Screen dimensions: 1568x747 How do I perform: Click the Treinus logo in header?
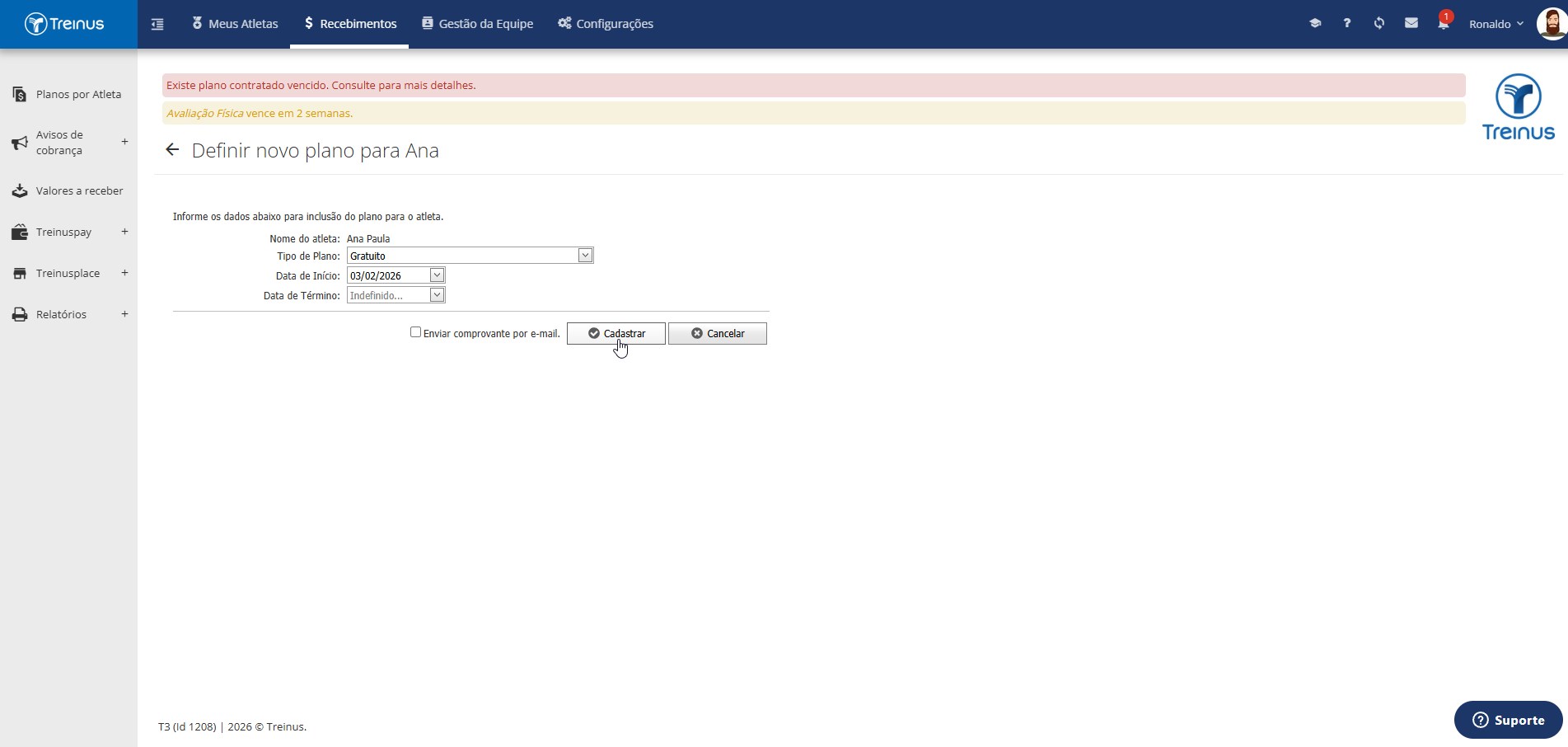tap(64, 24)
